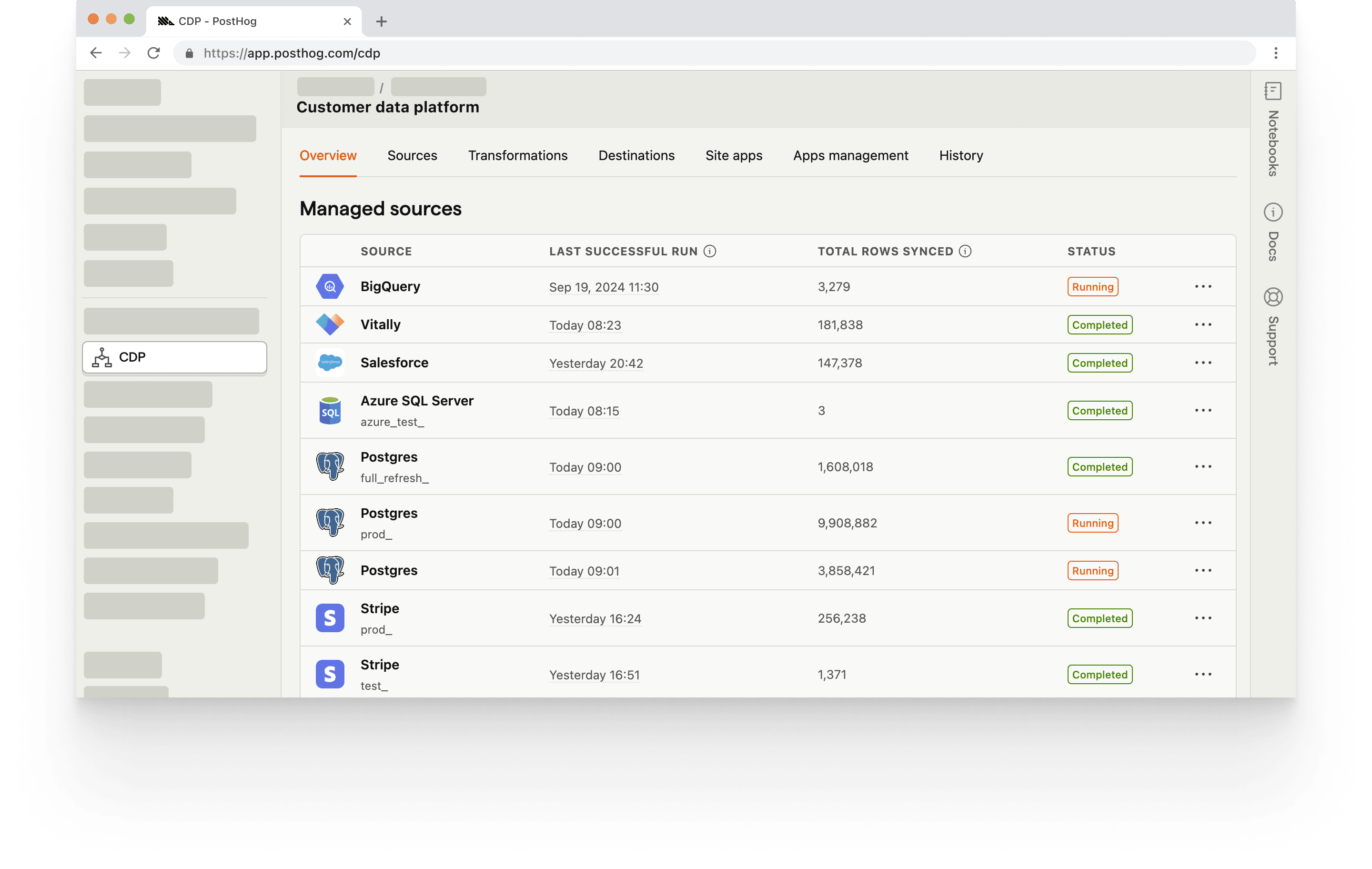Click the '181,838' rows value

pyautogui.click(x=840, y=325)
